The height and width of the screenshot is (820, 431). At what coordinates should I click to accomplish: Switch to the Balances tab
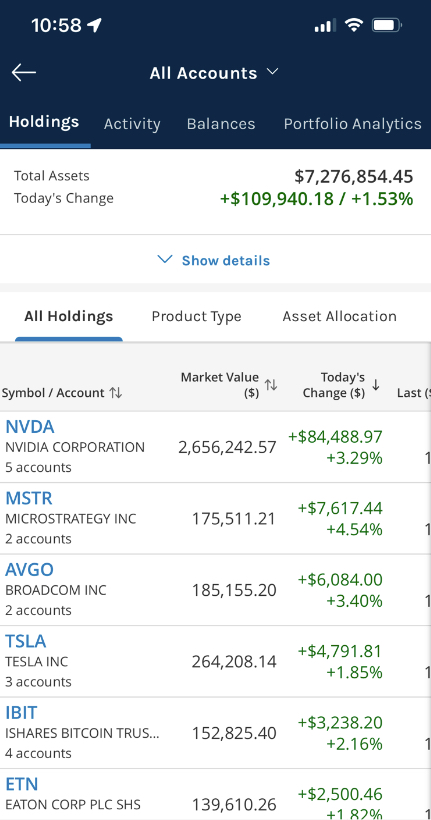[221, 124]
